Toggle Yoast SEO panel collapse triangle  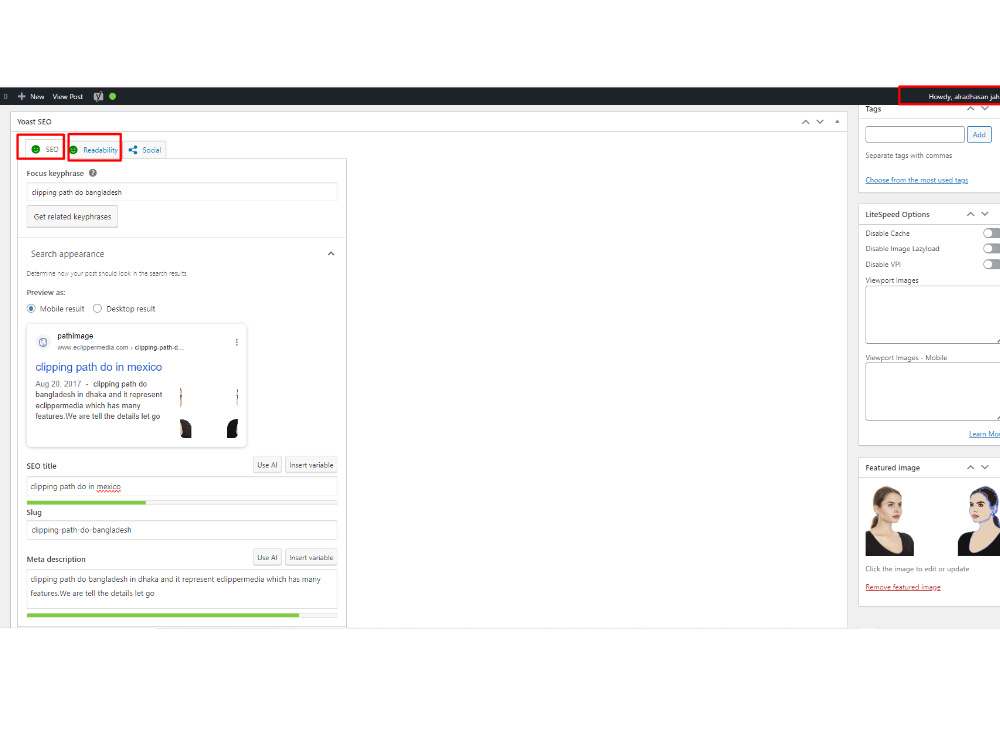point(837,122)
